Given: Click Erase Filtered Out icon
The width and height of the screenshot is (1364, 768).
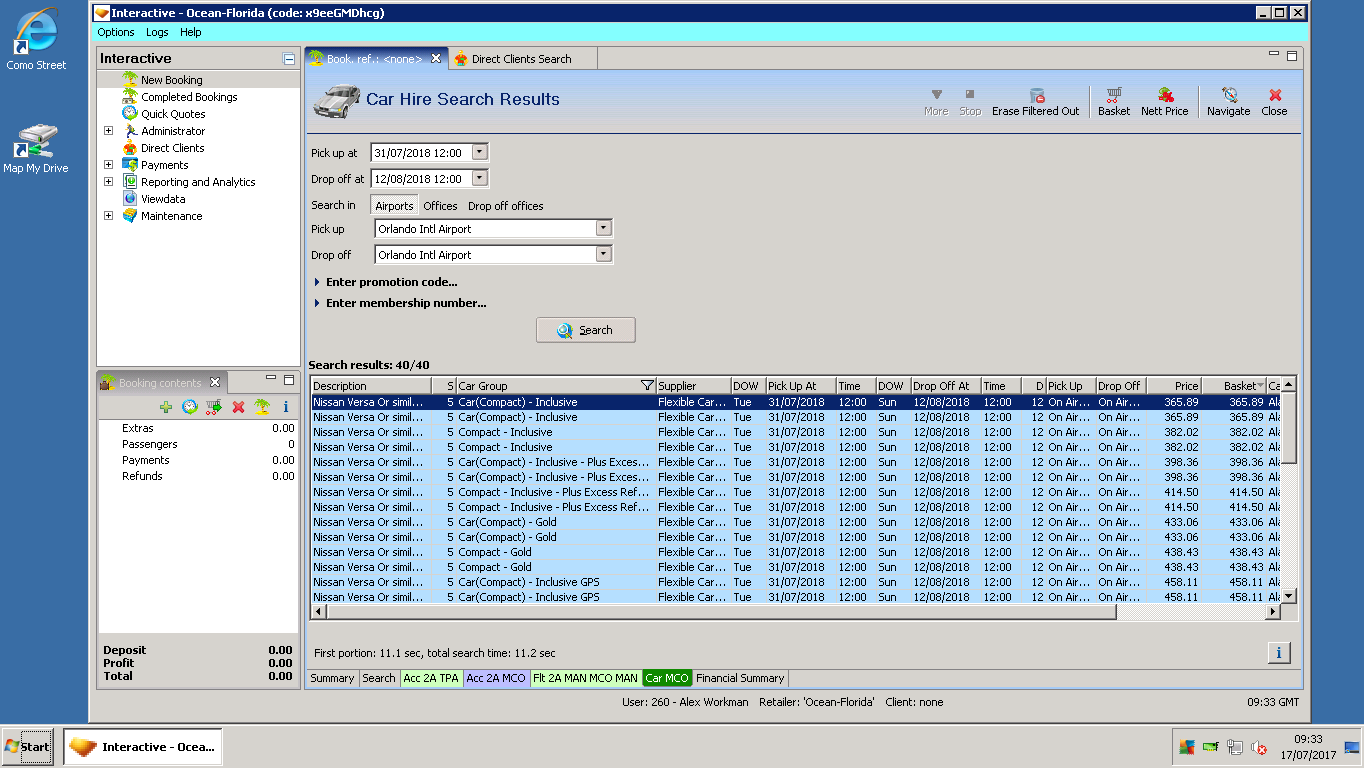Looking at the screenshot, I should (x=1035, y=101).
